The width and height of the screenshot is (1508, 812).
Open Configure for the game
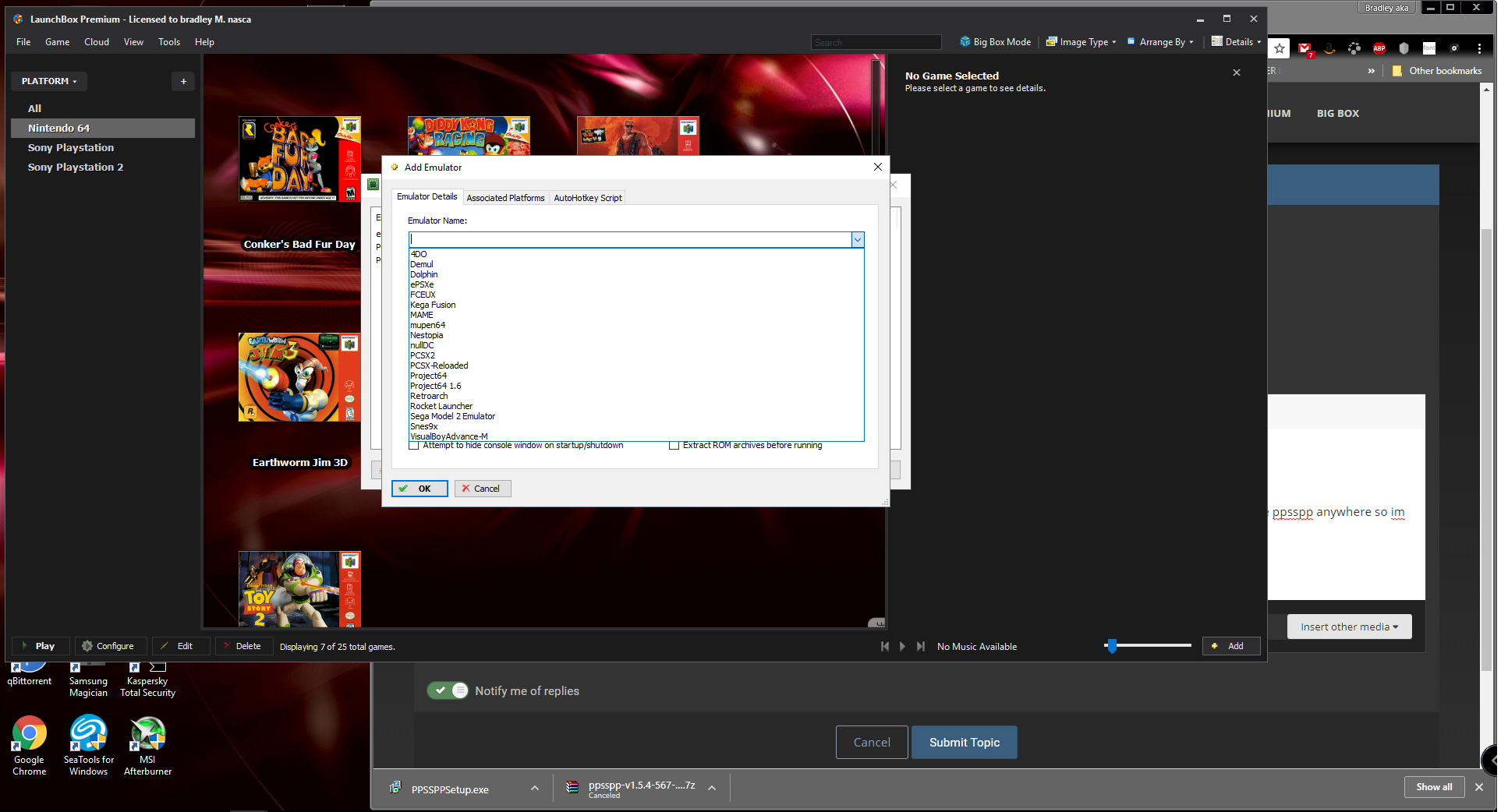[x=110, y=646]
